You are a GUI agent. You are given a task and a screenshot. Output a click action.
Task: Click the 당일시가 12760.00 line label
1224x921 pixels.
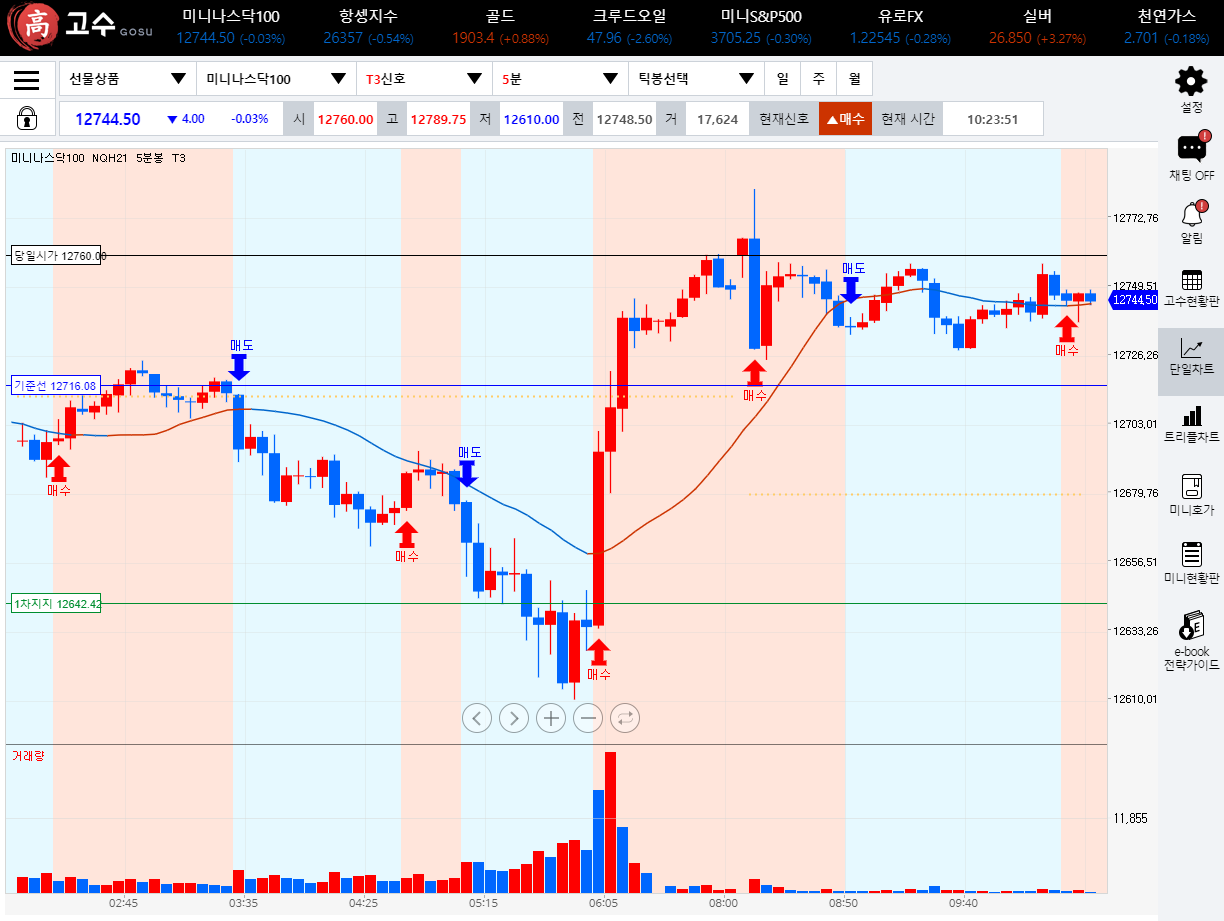[x=57, y=256]
